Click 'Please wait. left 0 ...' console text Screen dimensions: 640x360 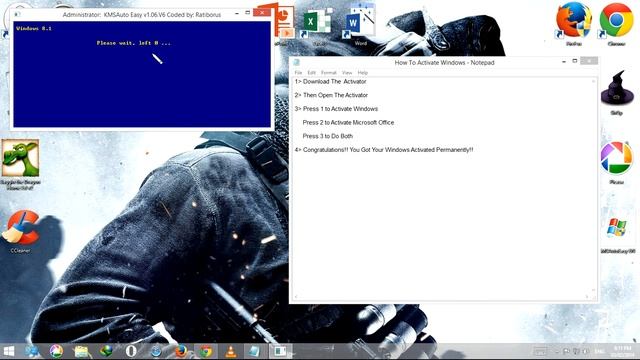134,43
